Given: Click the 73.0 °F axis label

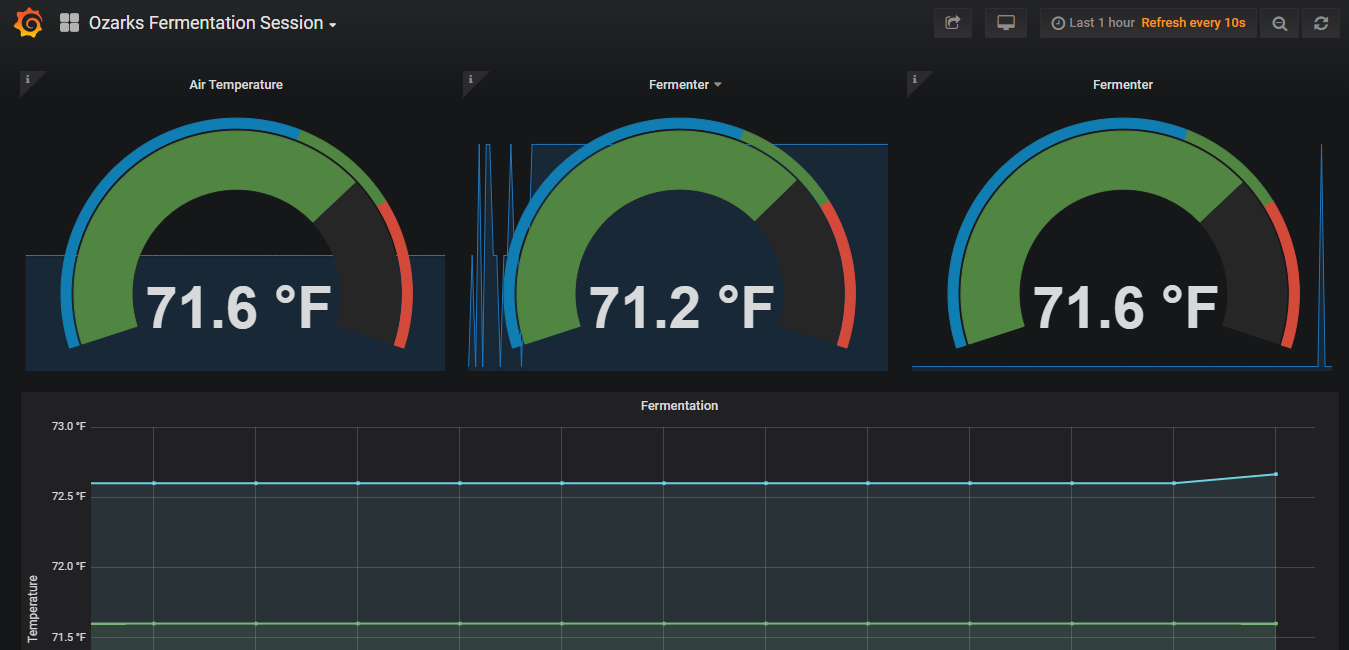Looking at the screenshot, I should pyautogui.click(x=69, y=427).
